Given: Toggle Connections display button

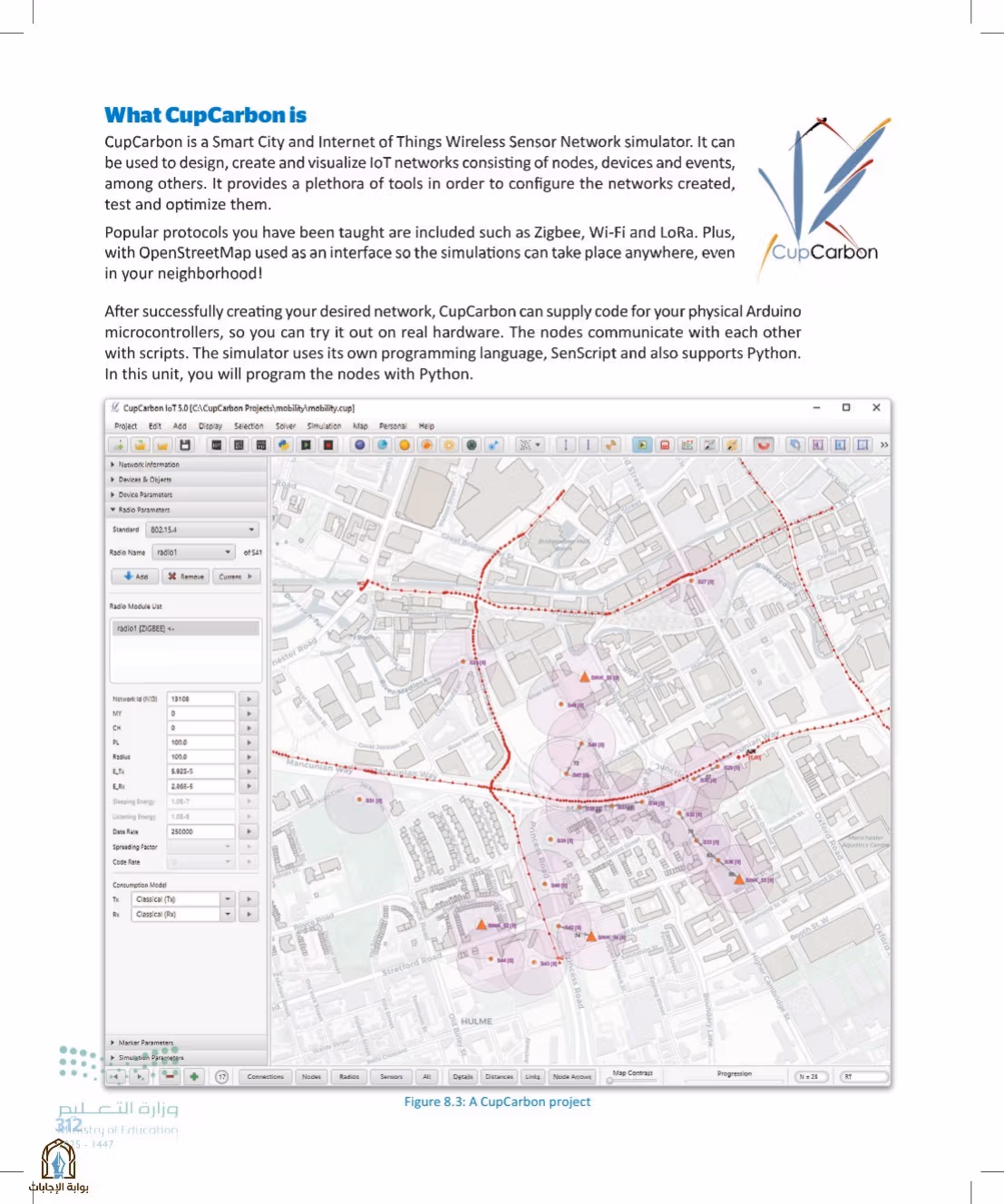Looking at the screenshot, I should coord(266,1077).
